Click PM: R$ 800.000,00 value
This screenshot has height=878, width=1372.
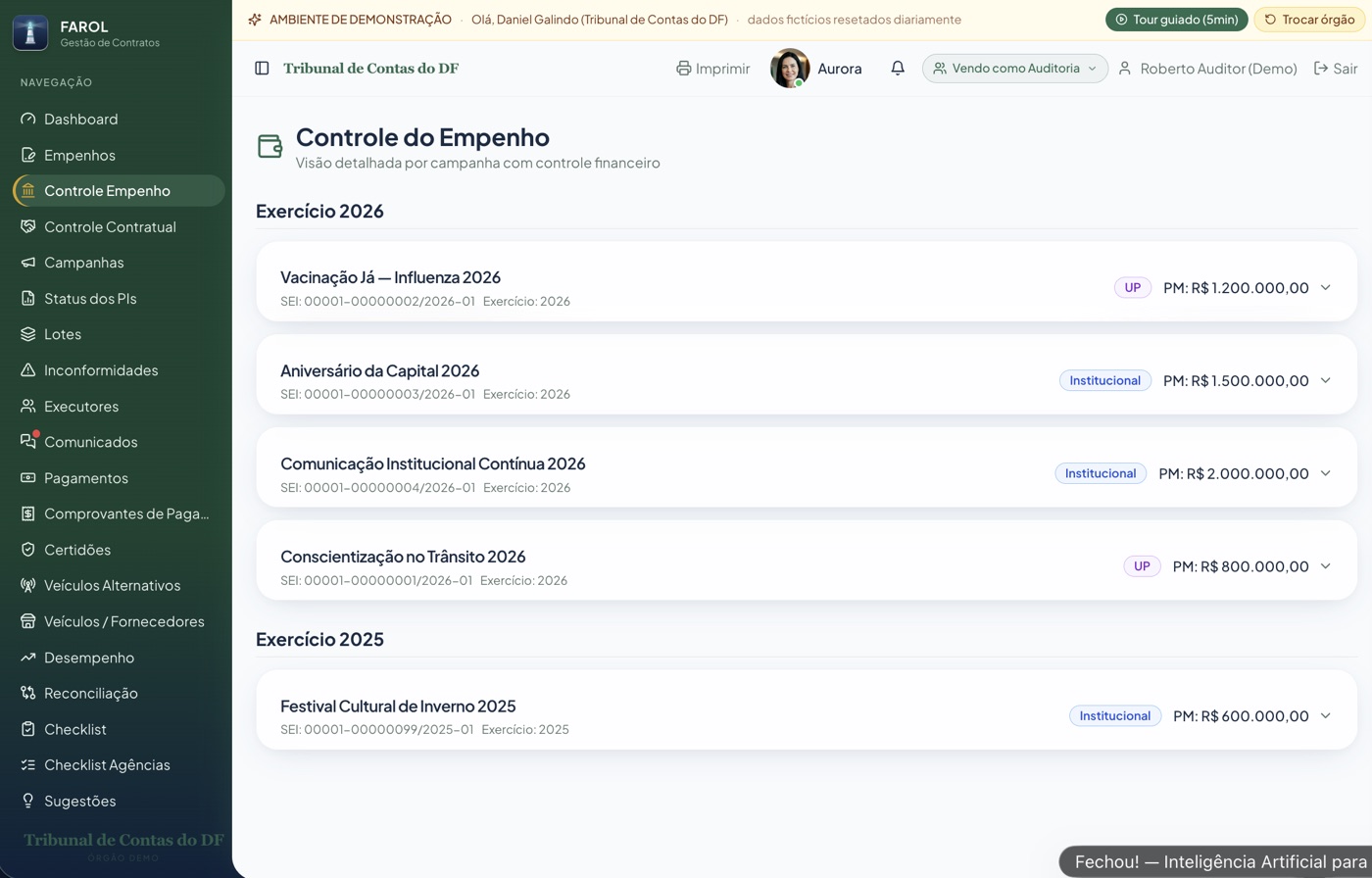(1241, 566)
